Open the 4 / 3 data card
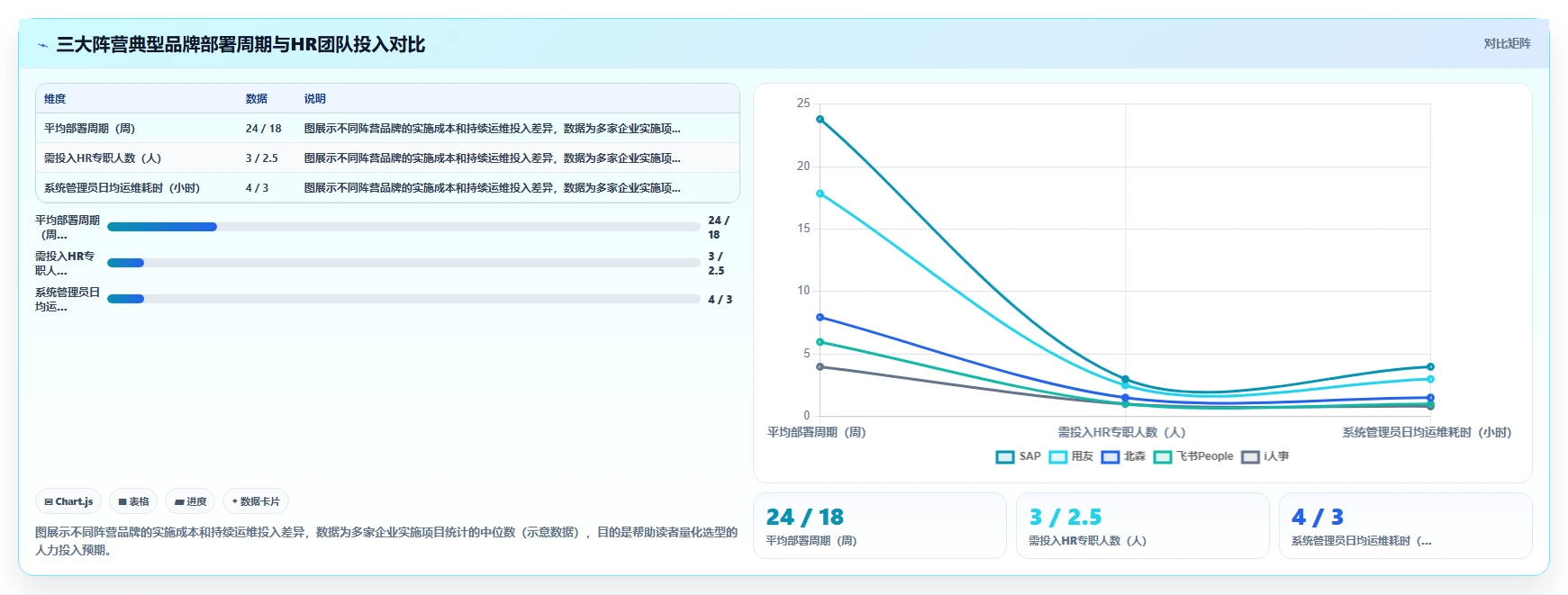1568x595 pixels. pyautogui.click(x=1405, y=526)
